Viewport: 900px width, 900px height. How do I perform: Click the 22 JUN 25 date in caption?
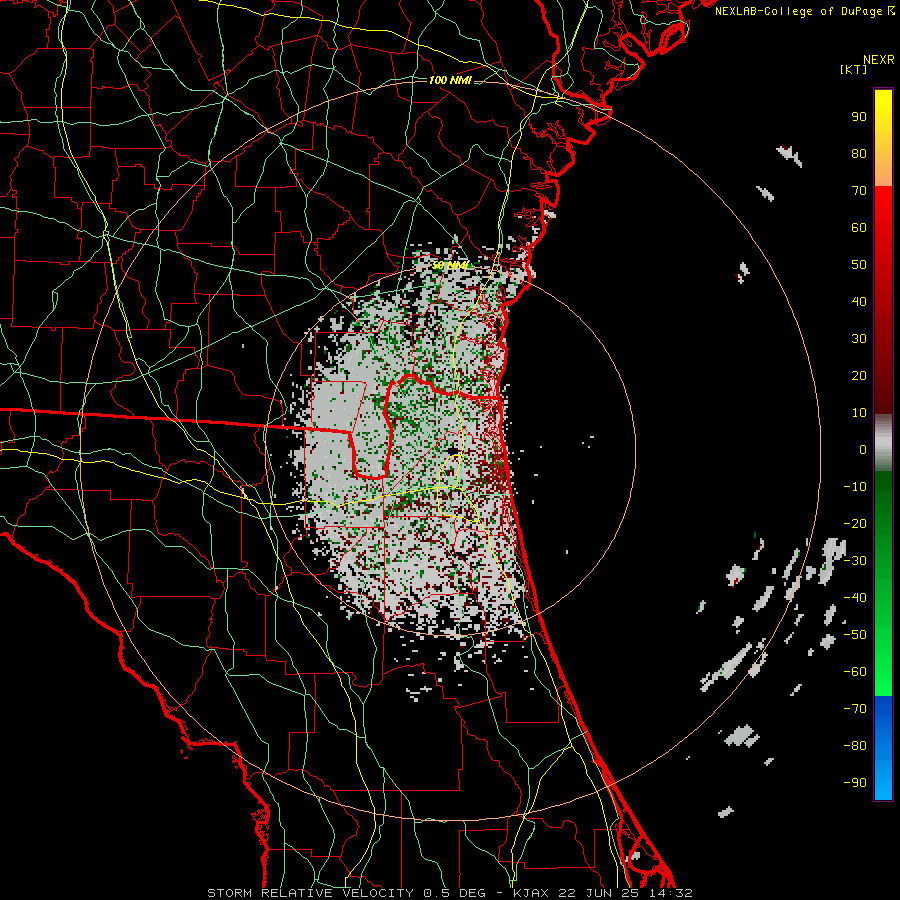(597, 893)
